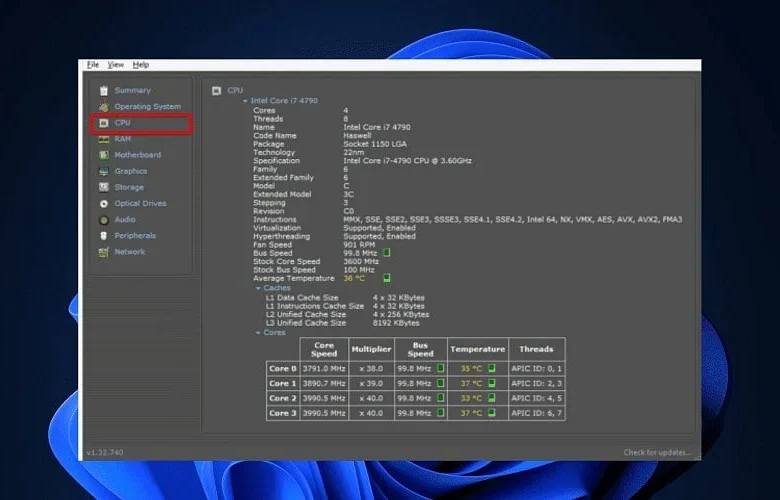Open the File menu
Screen dimensions: 780x500
93,65
